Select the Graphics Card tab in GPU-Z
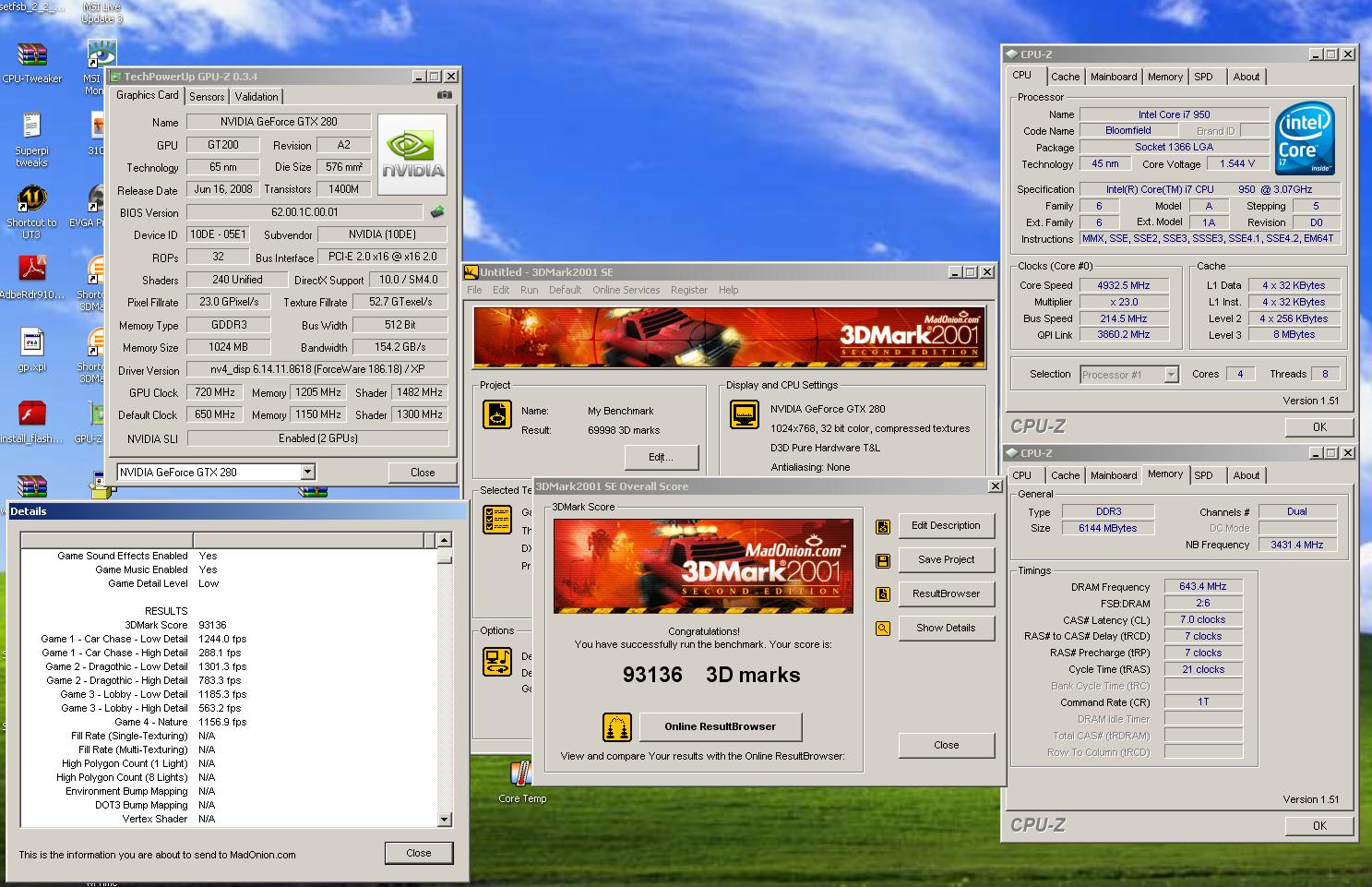 click(147, 95)
